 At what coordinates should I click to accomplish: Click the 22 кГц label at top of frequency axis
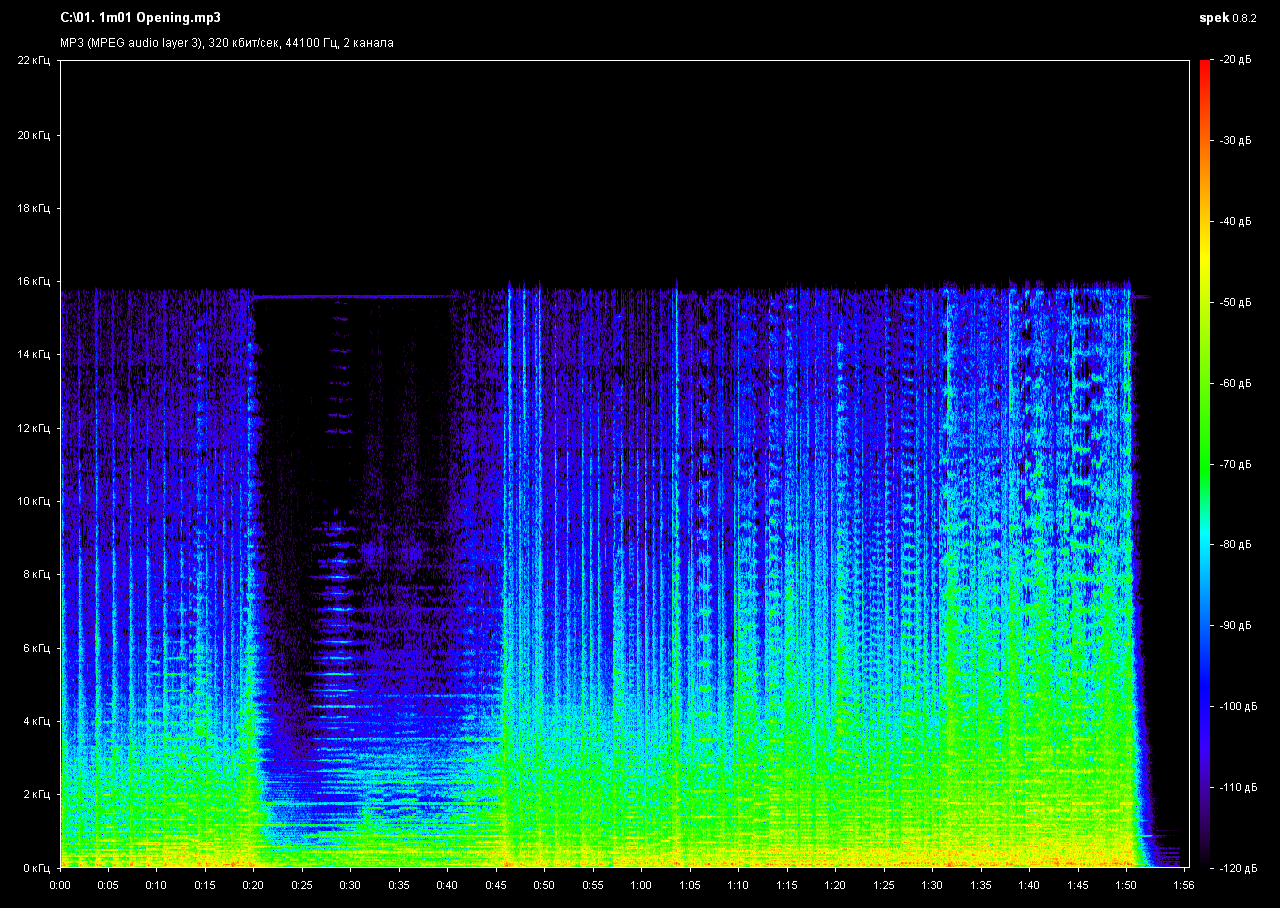32,61
